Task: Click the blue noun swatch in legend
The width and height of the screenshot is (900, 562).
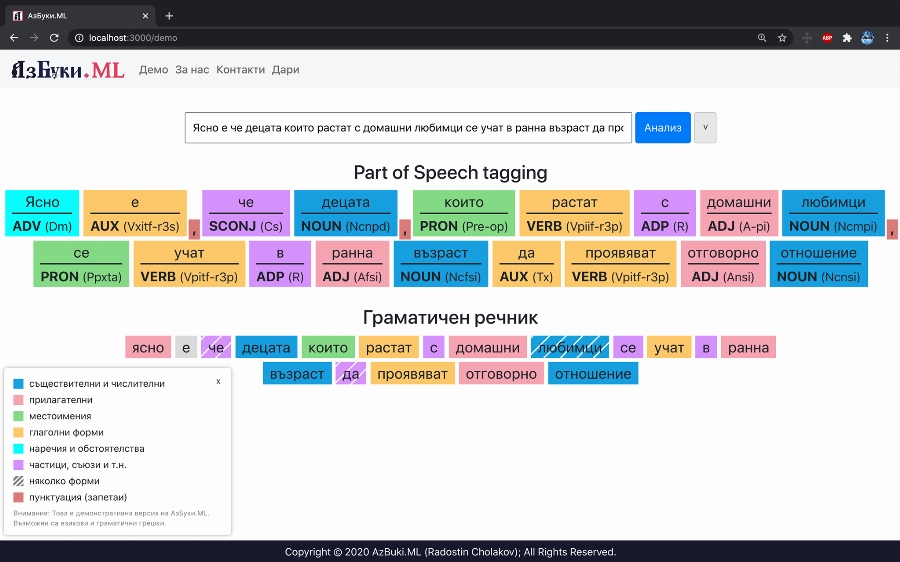Action: coord(18,384)
